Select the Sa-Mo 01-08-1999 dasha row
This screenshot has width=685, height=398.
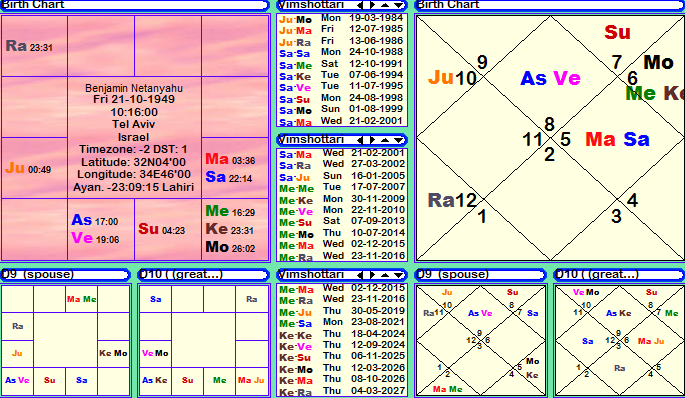(342, 110)
